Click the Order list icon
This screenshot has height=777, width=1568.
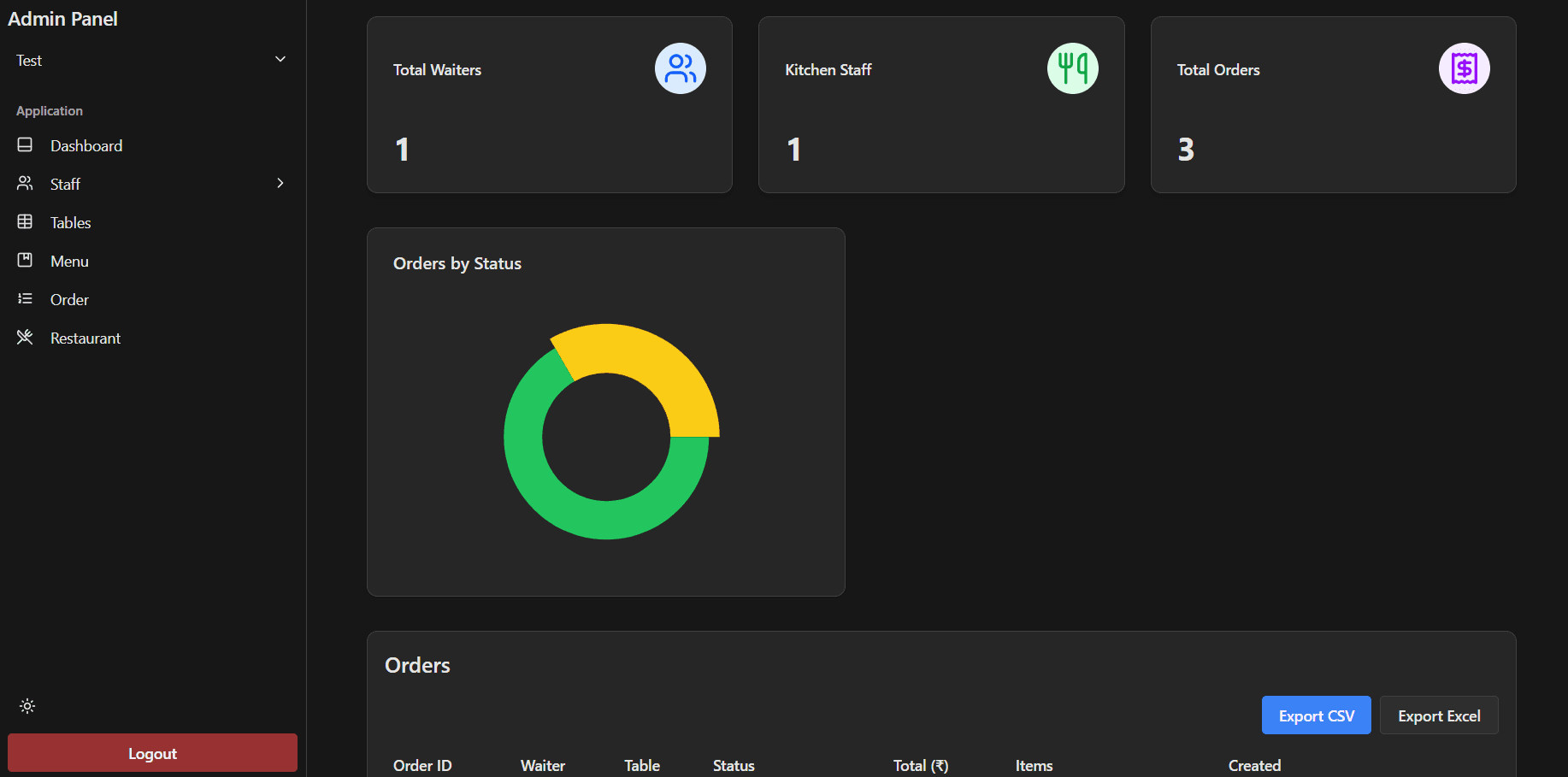click(25, 299)
